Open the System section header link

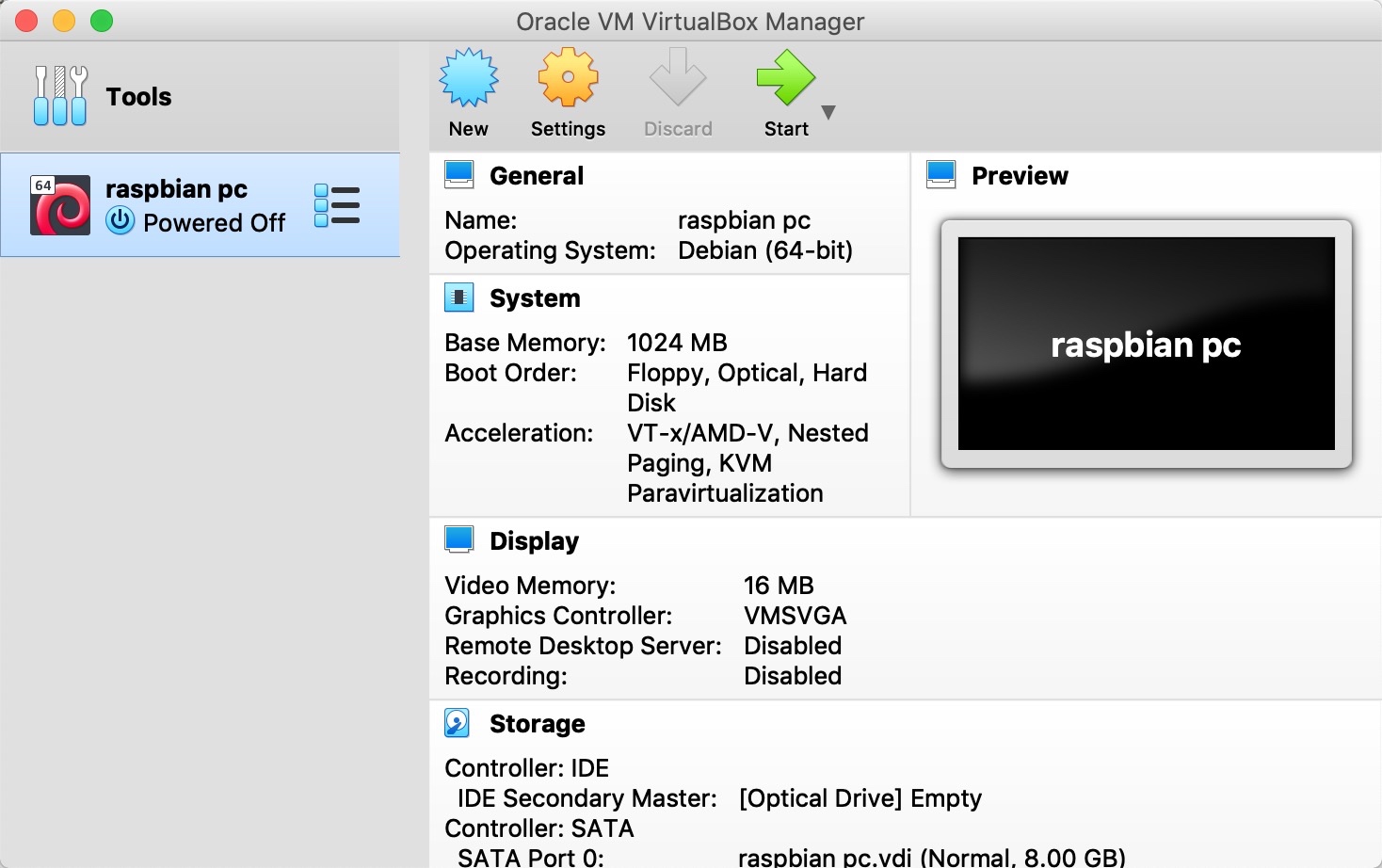pyautogui.click(x=535, y=298)
